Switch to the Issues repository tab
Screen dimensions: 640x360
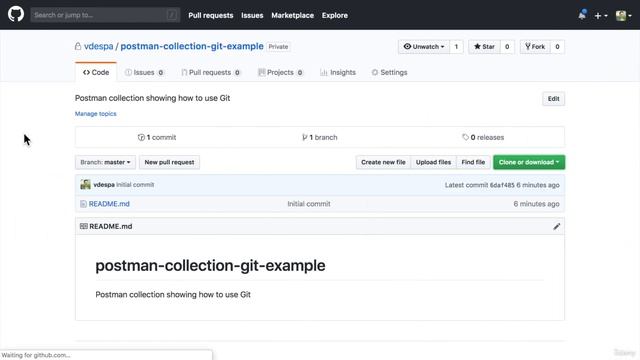pyautogui.click(x=144, y=72)
